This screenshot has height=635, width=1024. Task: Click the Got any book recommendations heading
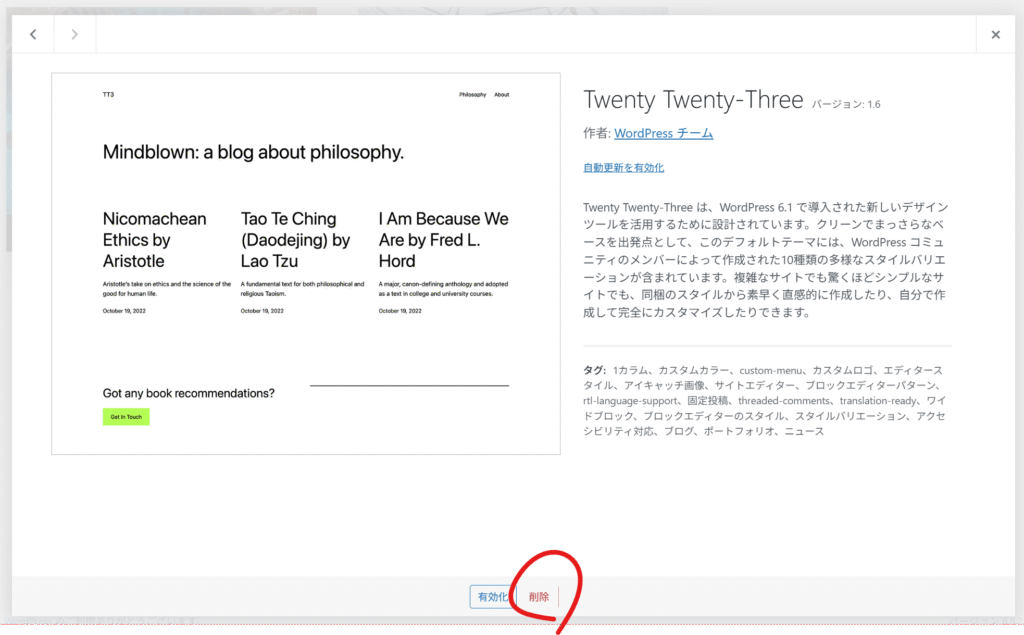(188, 393)
